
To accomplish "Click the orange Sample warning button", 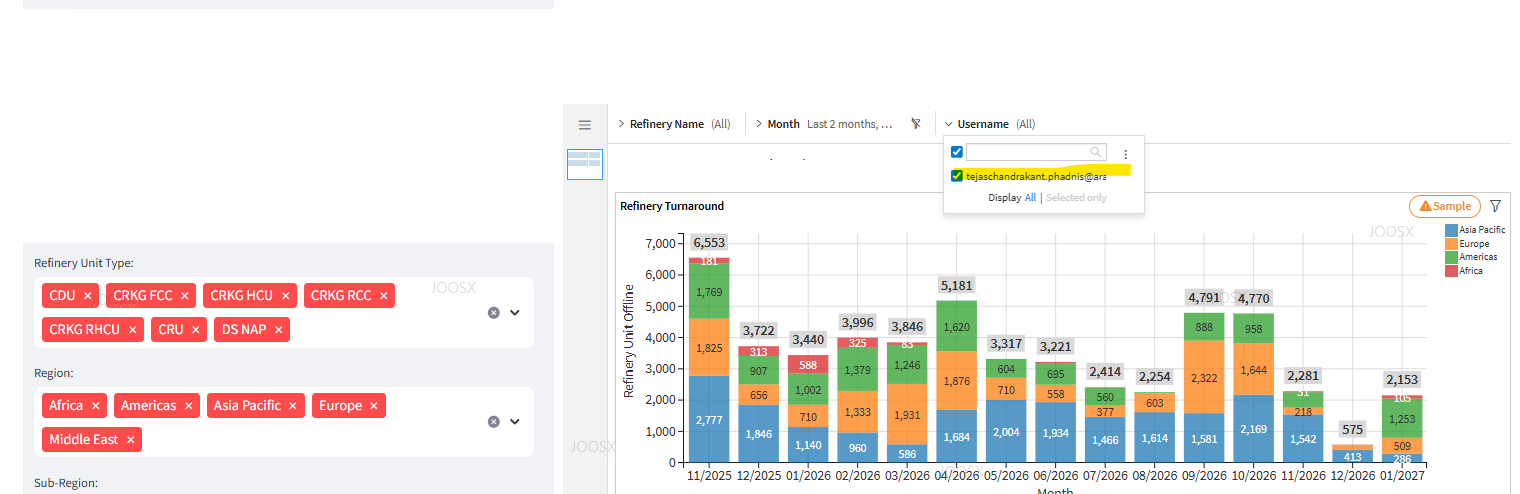I will coord(1445,206).
